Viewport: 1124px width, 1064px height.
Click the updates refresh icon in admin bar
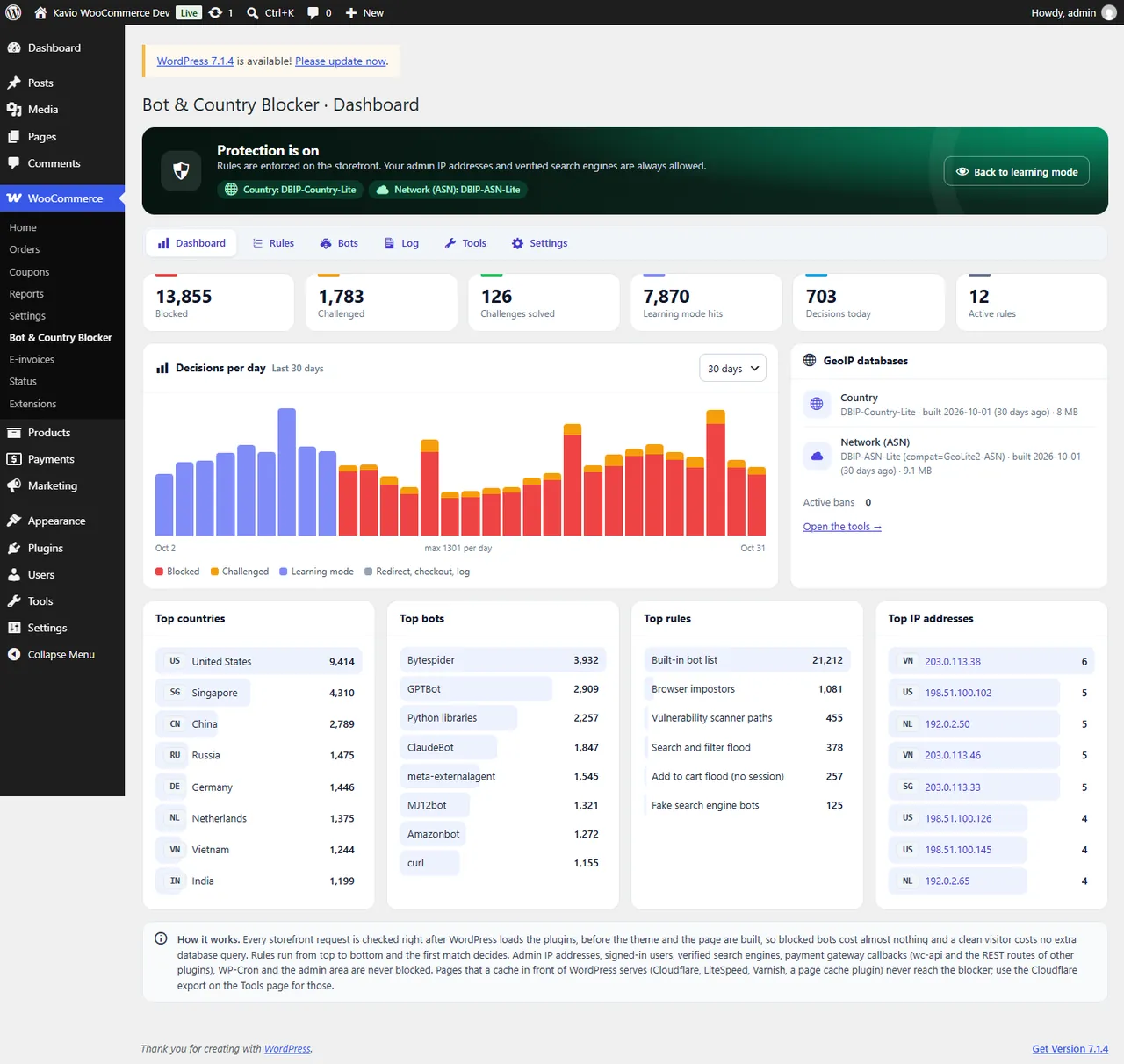coord(215,12)
